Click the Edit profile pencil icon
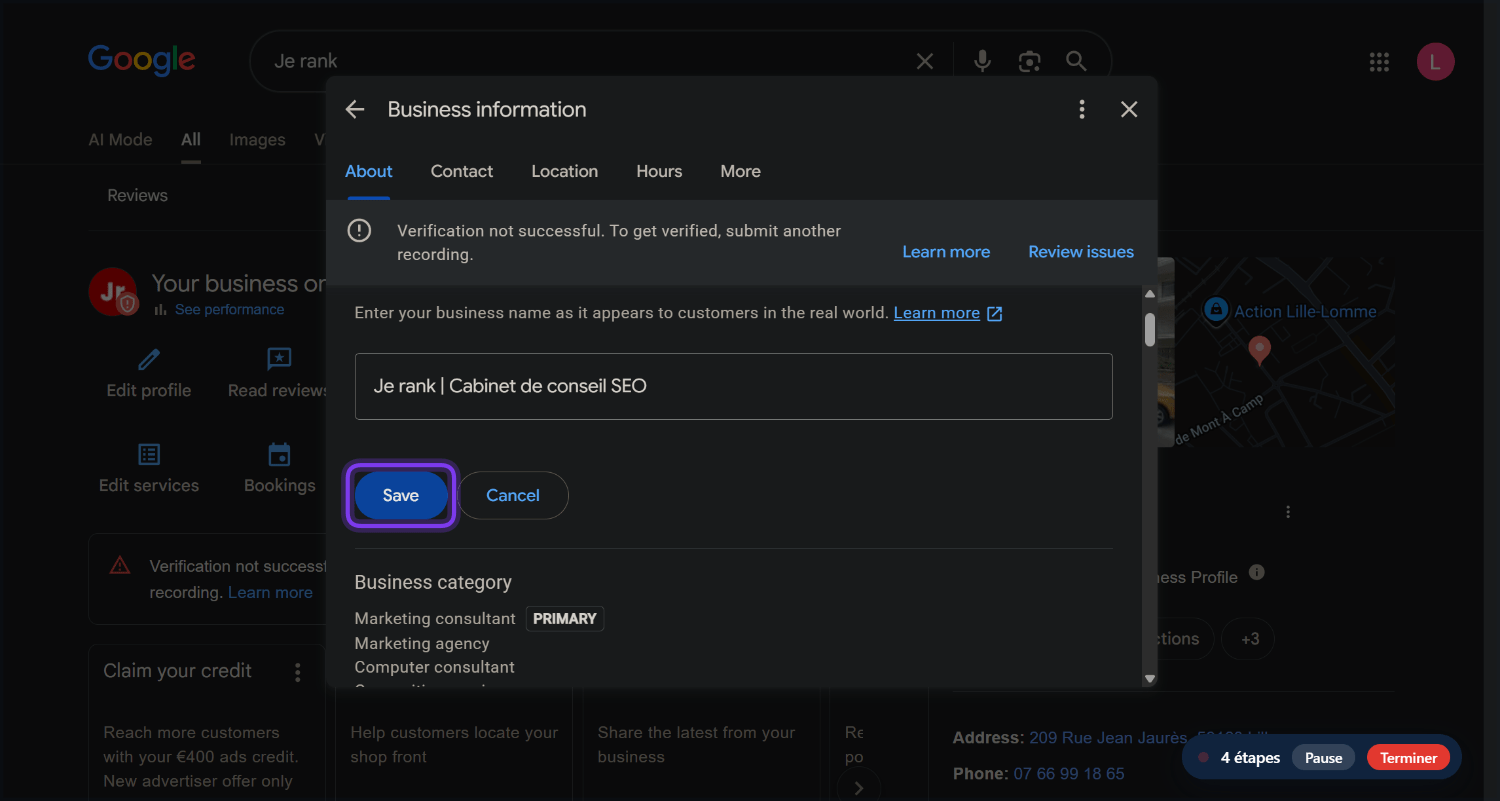The height and width of the screenshot is (801, 1500). (x=149, y=359)
